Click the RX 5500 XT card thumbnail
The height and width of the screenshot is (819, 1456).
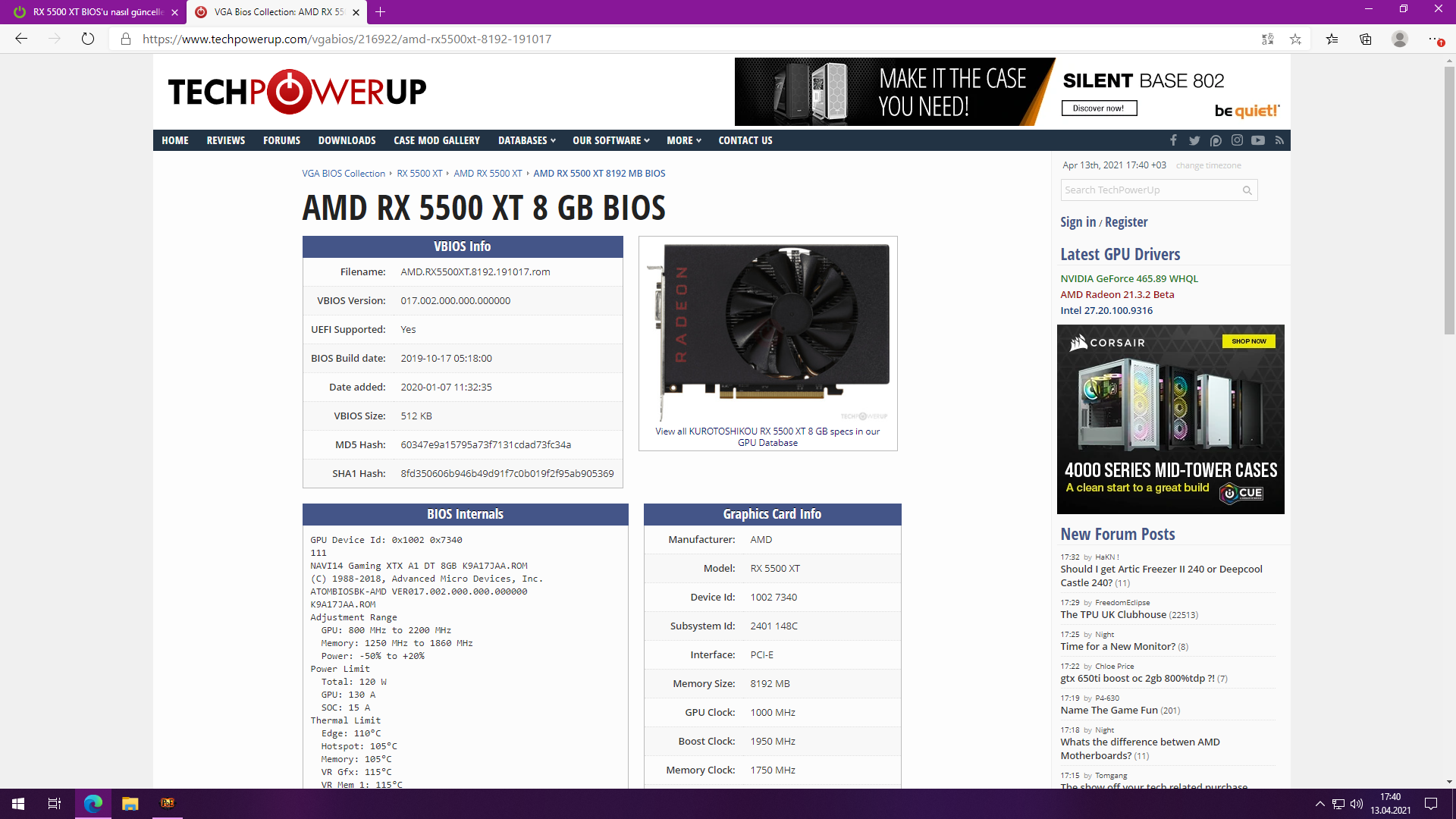pos(767,330)
